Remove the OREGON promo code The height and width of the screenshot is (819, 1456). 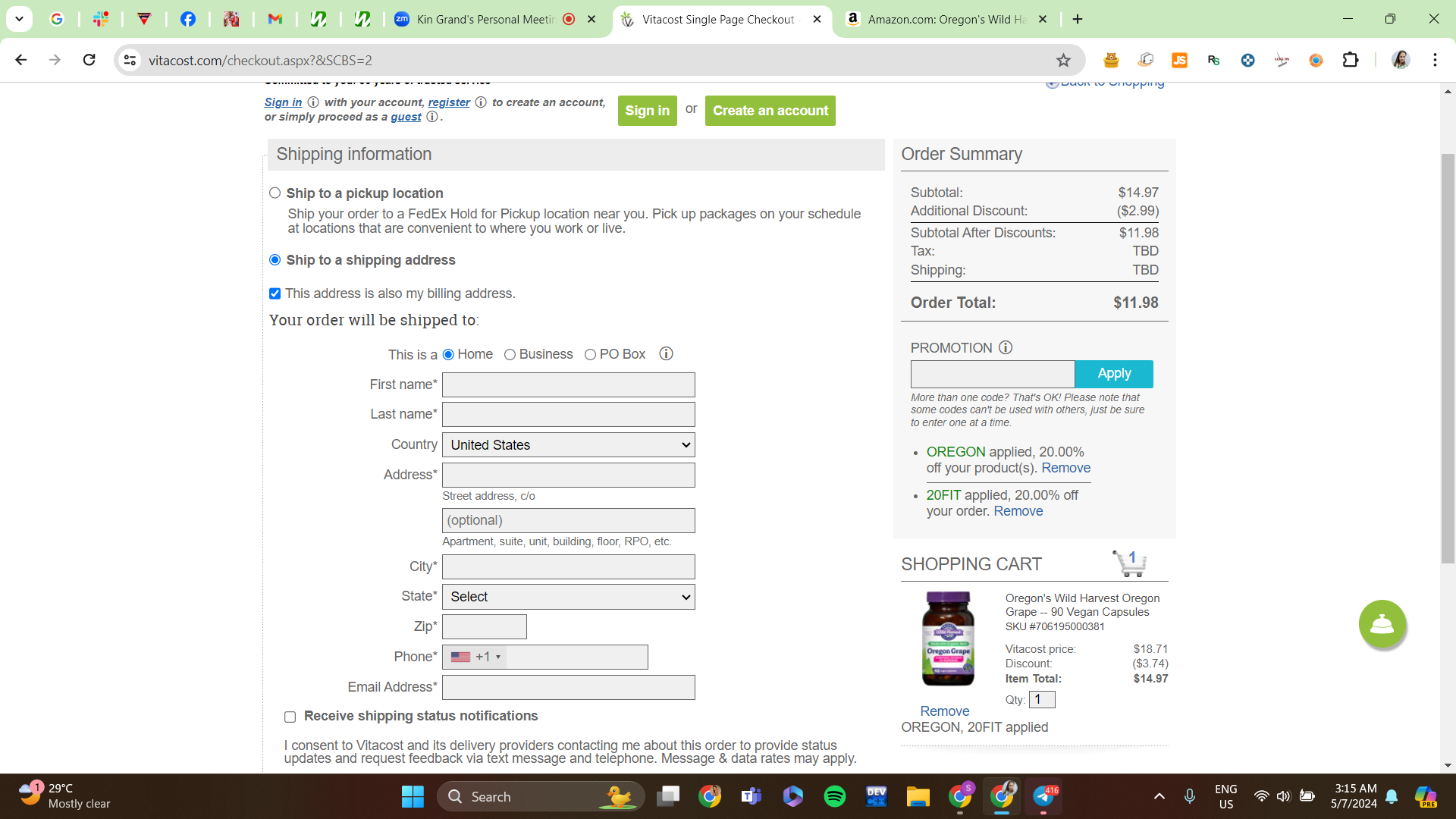click(1065, 468)
